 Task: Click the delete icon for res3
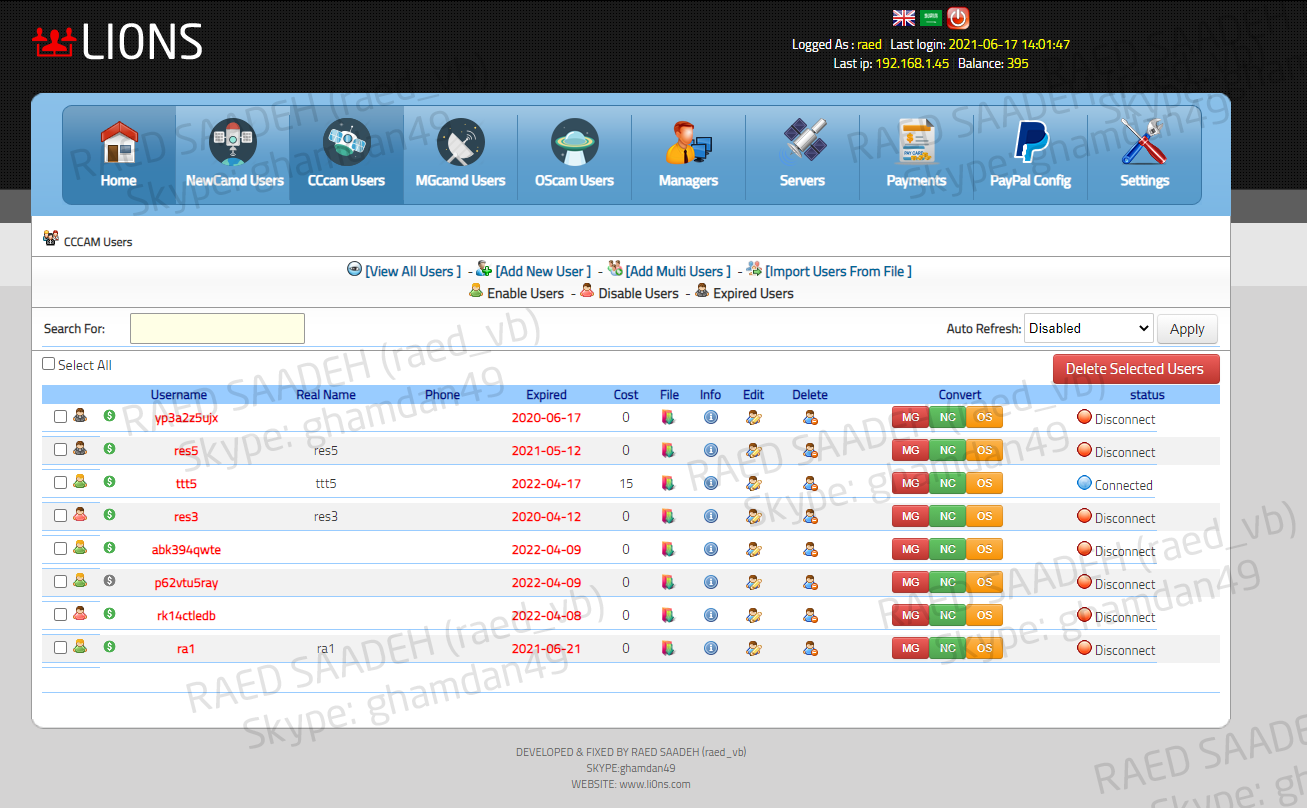(810, 516)
